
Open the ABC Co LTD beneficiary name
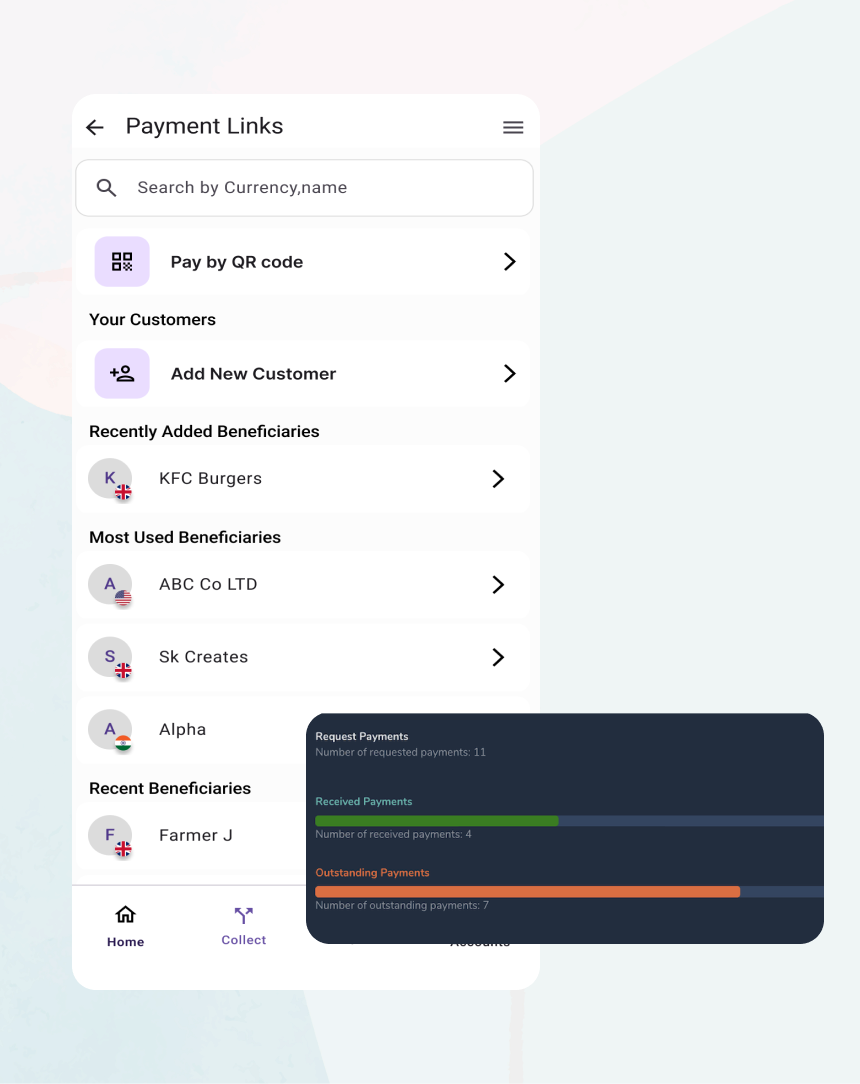click(208, 584)
